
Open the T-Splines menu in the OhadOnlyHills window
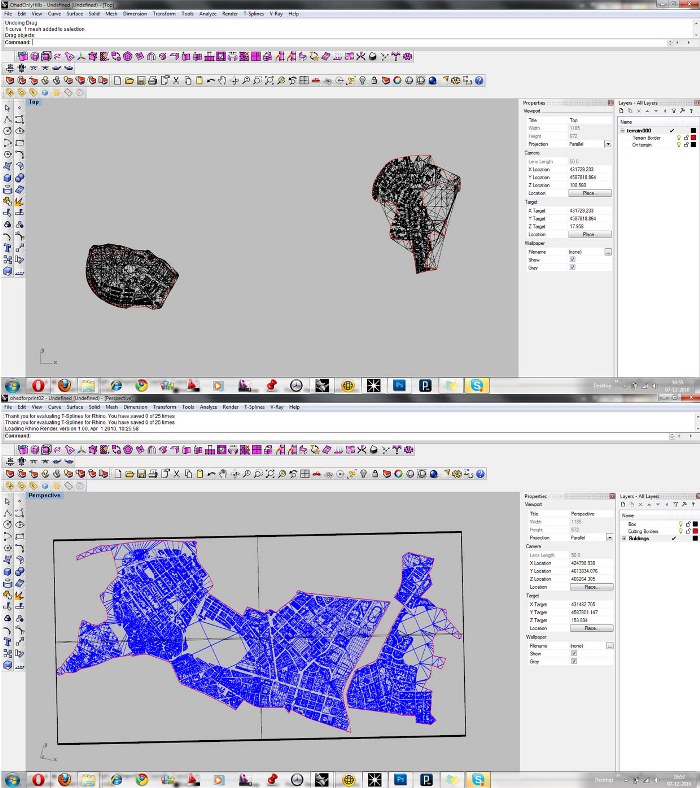pyautogui.click(x=254, y=15)
